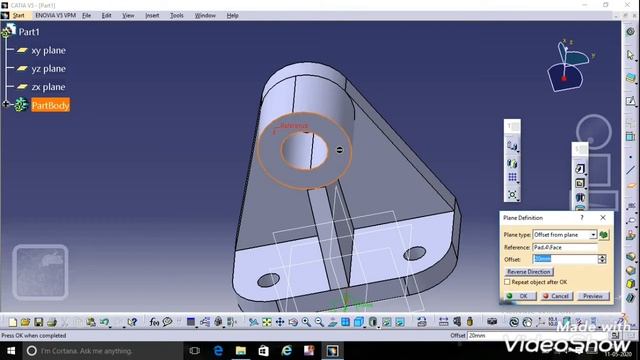
Task: Select PartBody in specification tree
Action: pos(51,105)
